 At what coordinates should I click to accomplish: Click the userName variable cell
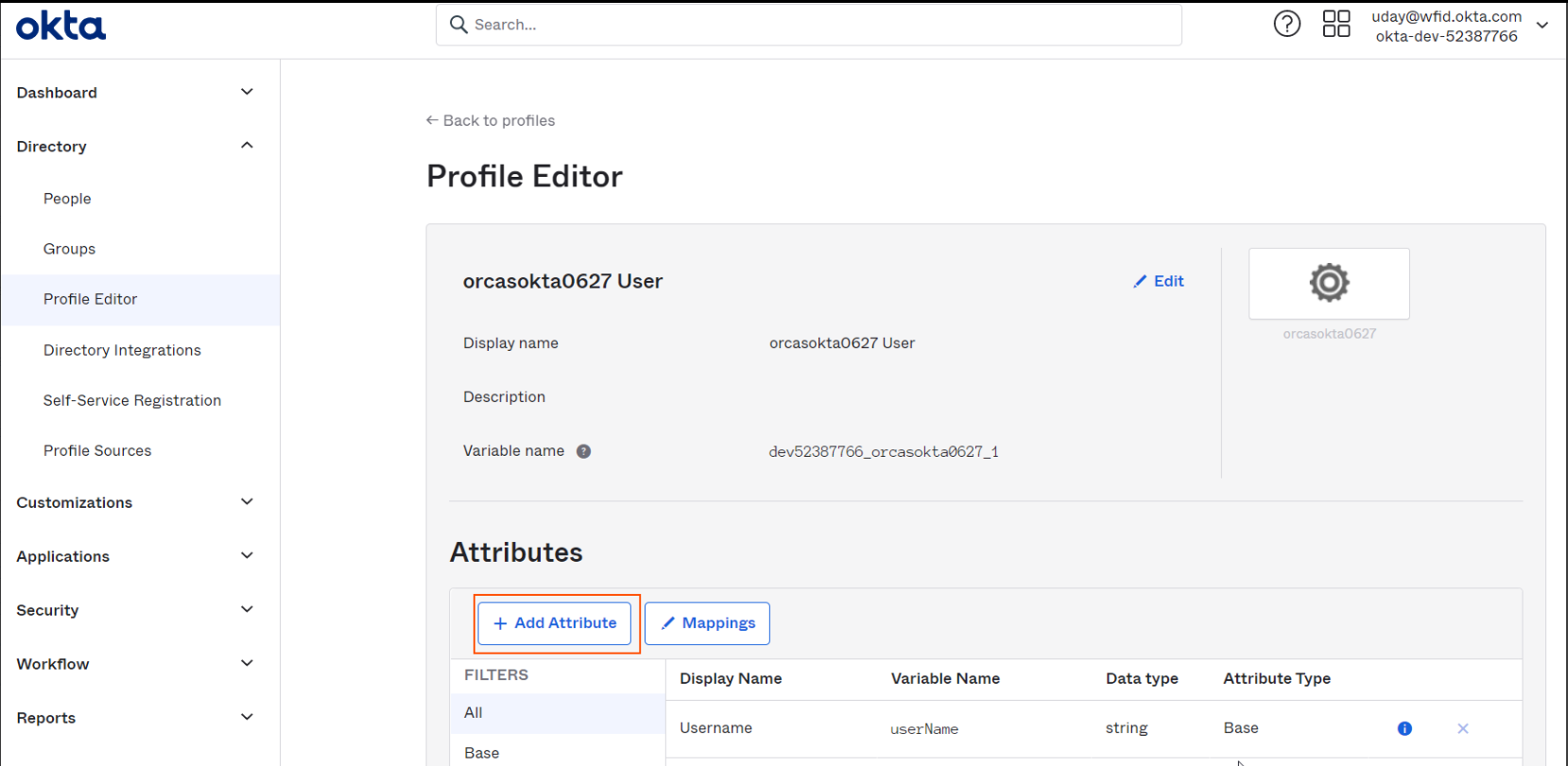[924, 729]
